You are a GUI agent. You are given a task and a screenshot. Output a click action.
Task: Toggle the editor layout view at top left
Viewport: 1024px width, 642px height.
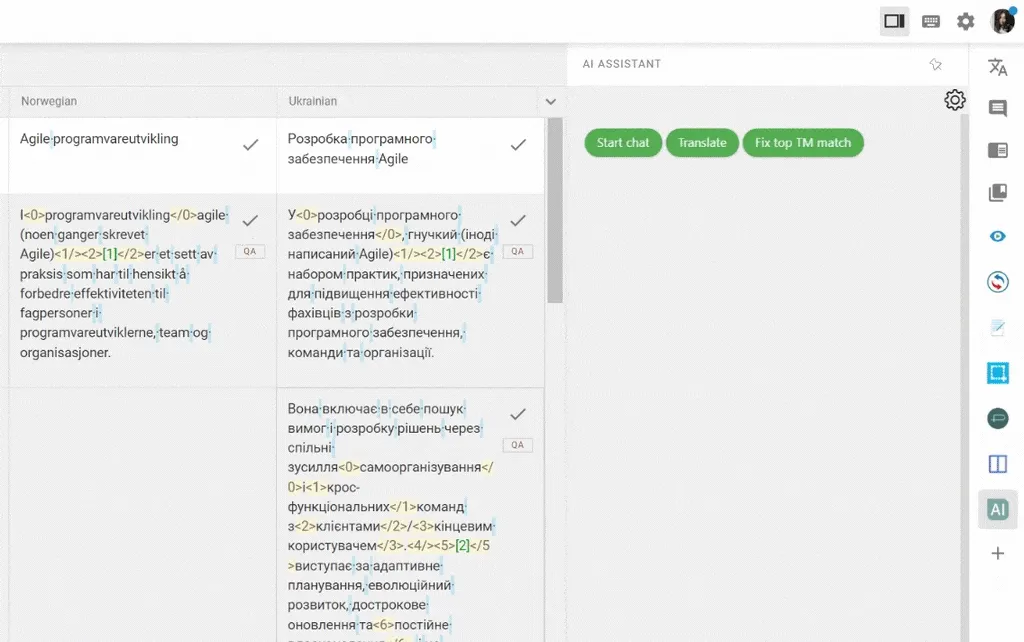pyautogui.click(x=893, y=20)
